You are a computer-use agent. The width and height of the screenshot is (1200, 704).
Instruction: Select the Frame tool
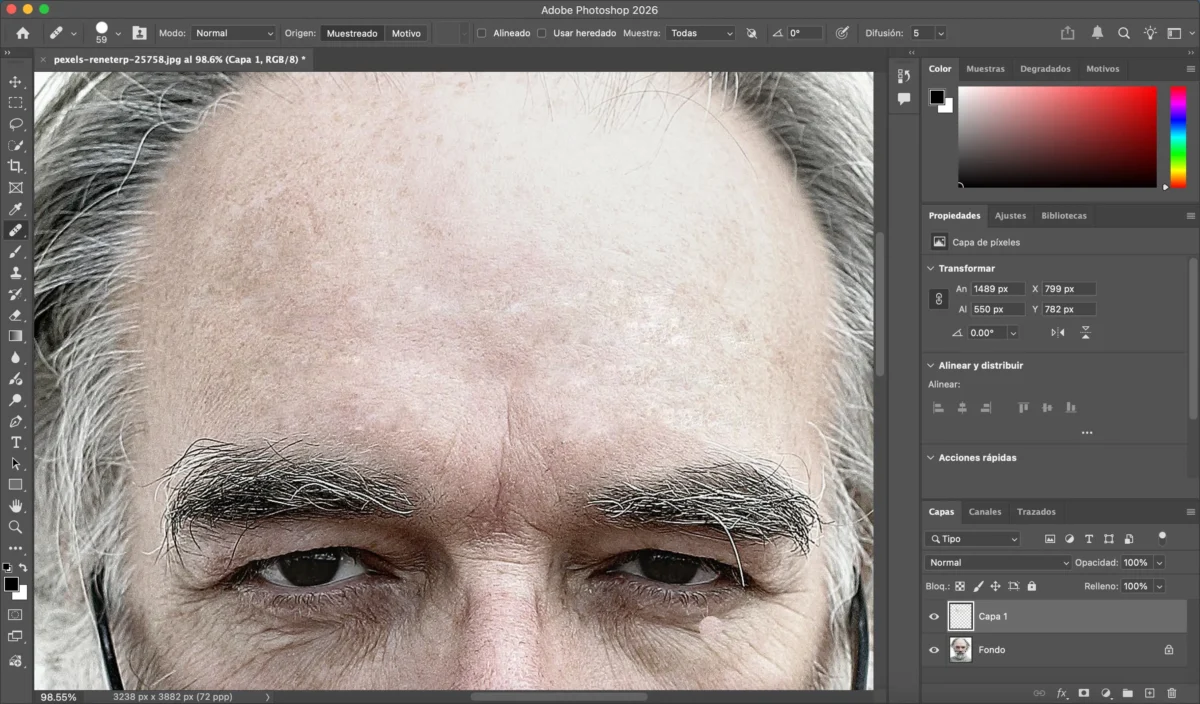15,187
